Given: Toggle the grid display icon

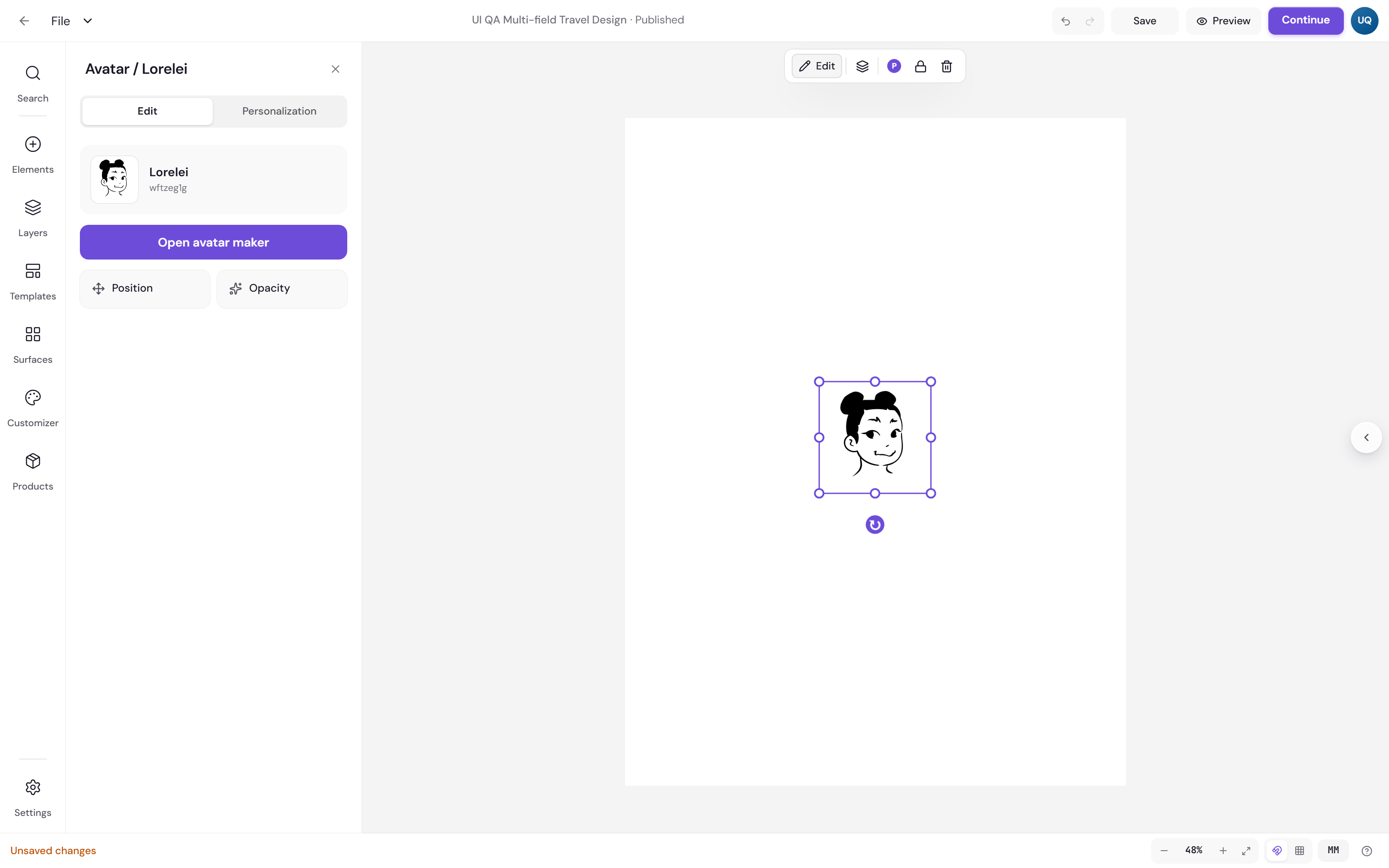Looking at the screenshot, I should [x=1300, y=850].
